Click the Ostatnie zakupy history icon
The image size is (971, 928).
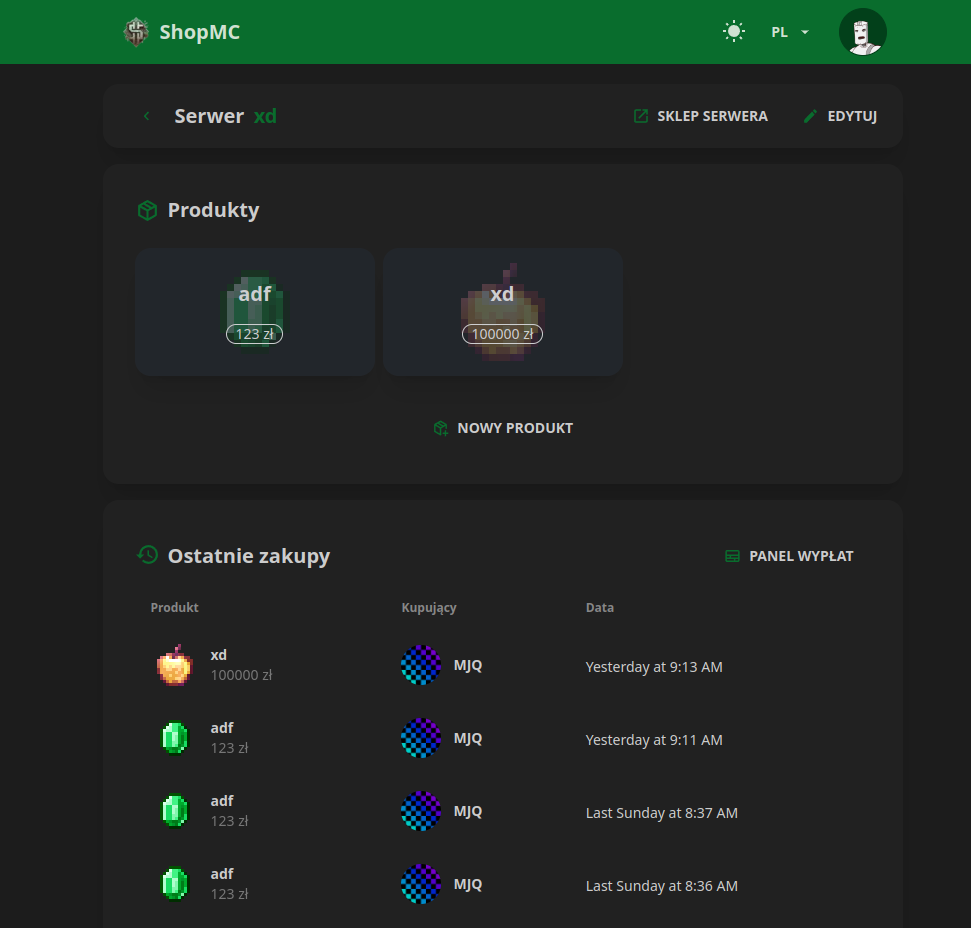coord(147,555)
